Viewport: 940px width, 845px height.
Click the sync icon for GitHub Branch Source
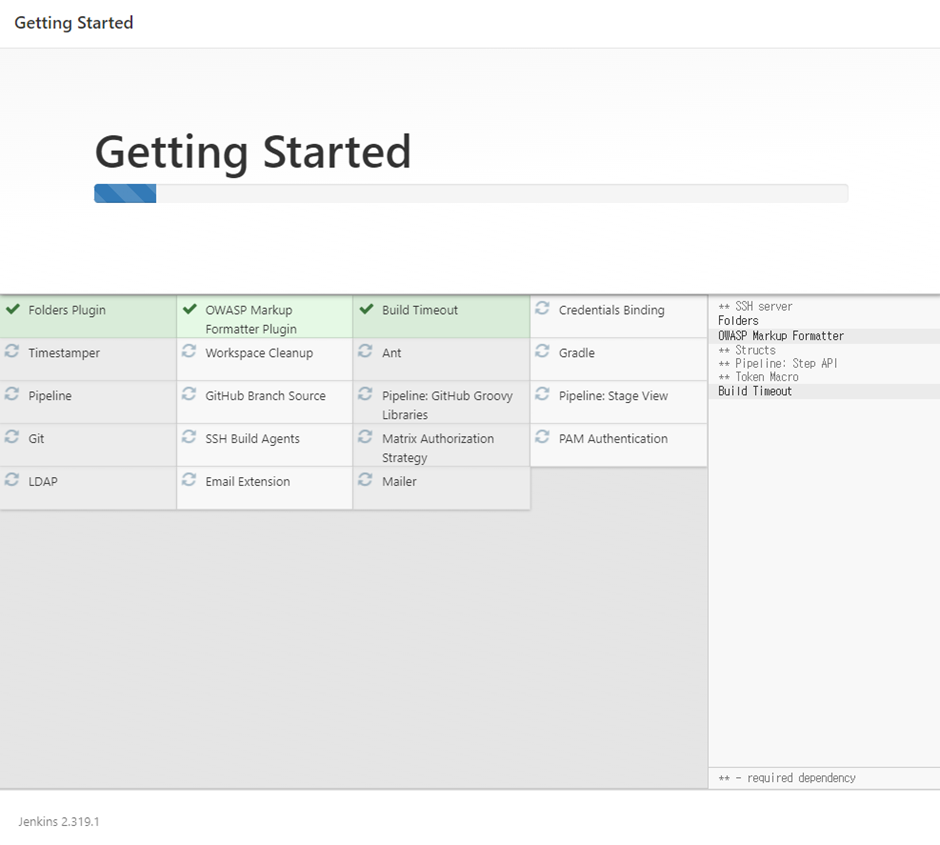189,394
